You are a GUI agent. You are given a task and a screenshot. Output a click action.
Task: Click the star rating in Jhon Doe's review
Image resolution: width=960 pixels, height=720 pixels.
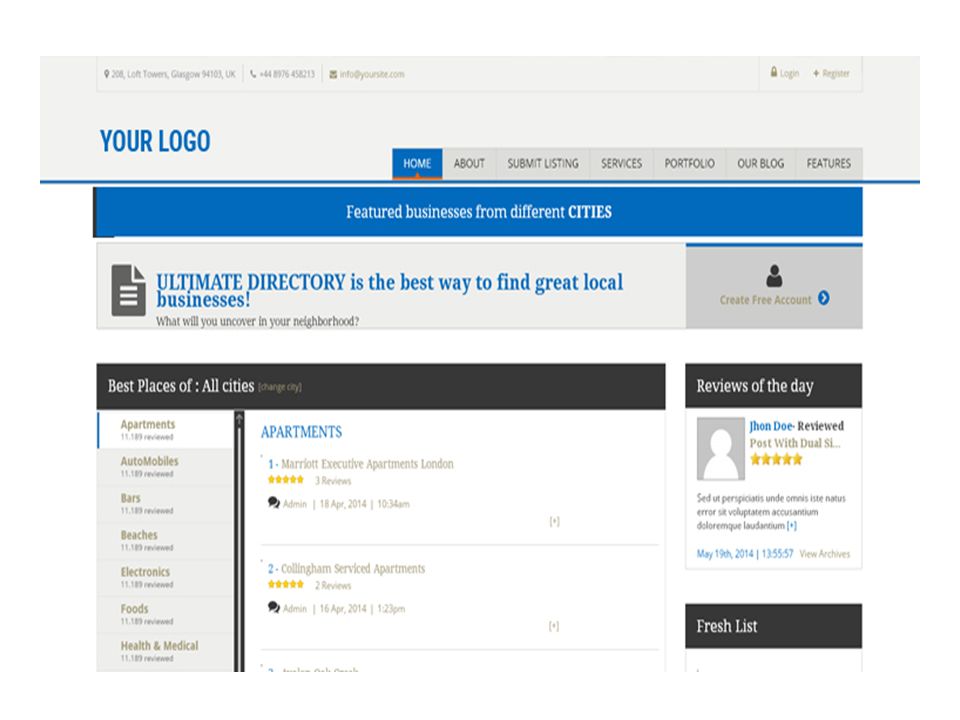click(x=776, y=459)
